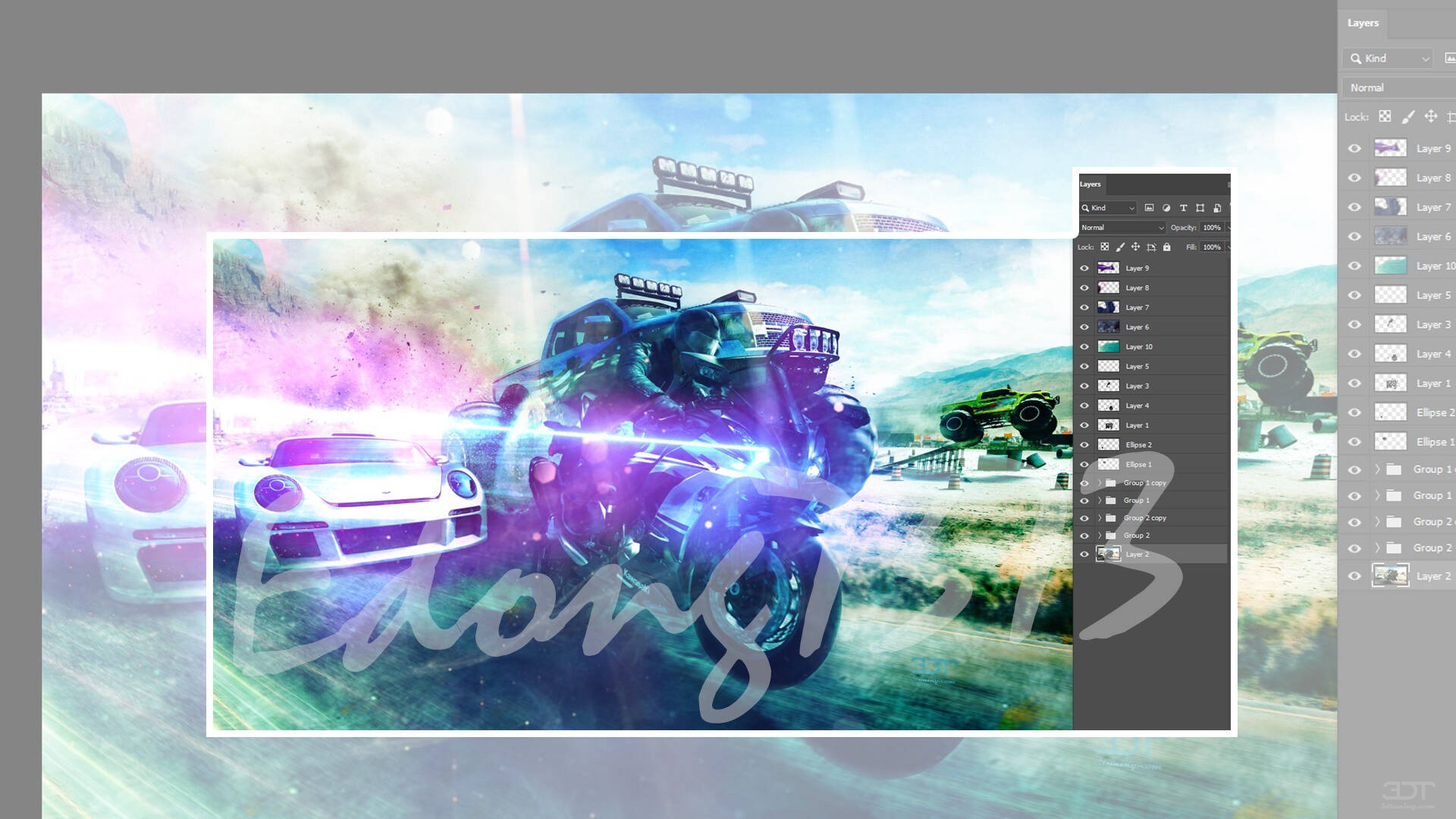This screenshot has width=1456, height=819.
Task: Open Kind filter dropdown in large right panel
Action: (1388, 58)
